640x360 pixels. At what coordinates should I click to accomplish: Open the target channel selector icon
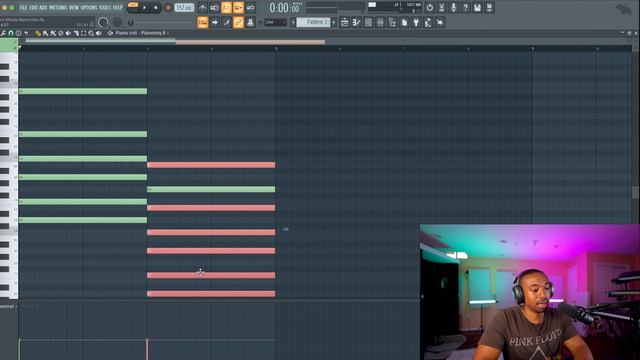(x=110, y=33)
